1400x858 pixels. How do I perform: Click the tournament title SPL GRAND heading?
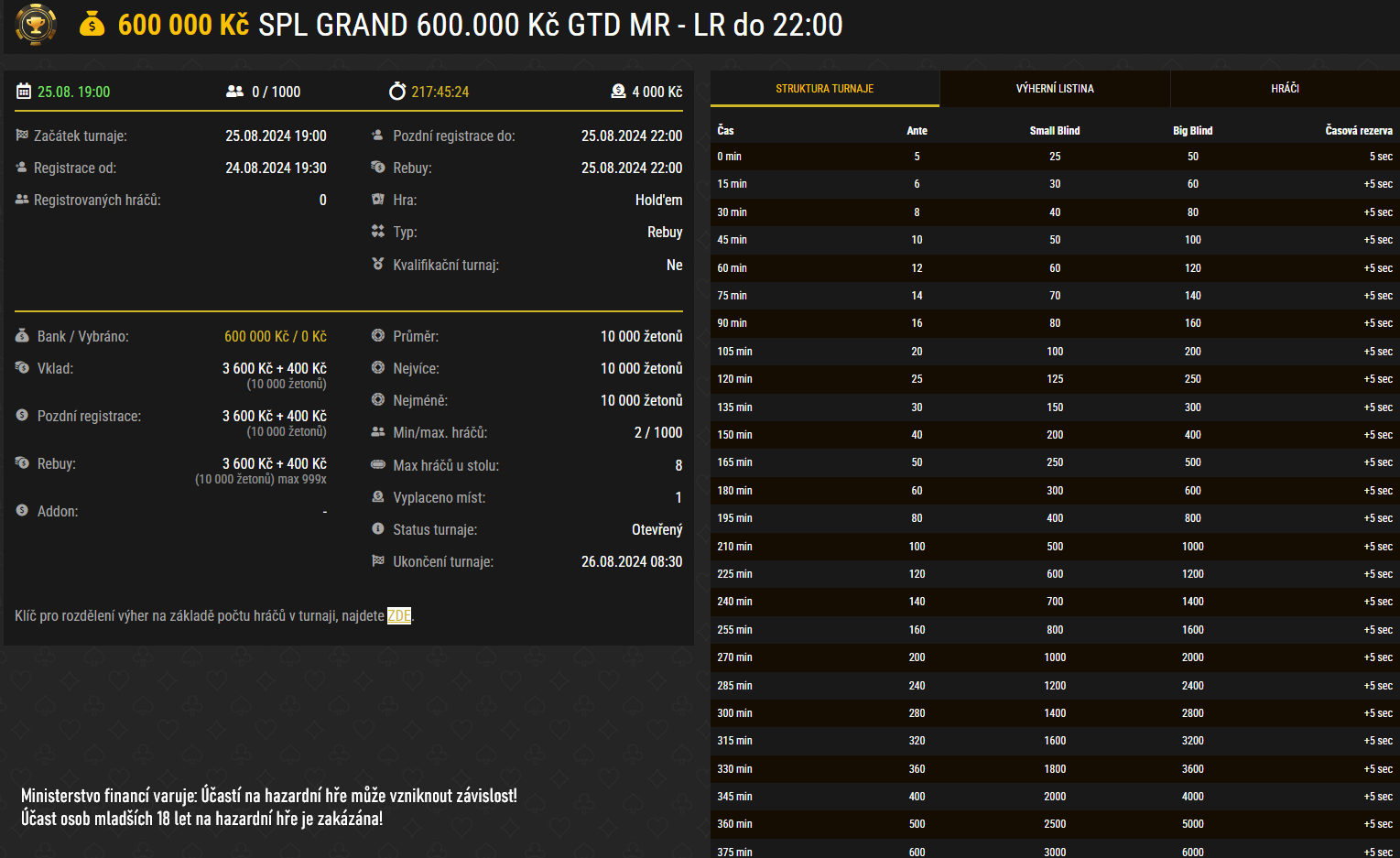549,25
